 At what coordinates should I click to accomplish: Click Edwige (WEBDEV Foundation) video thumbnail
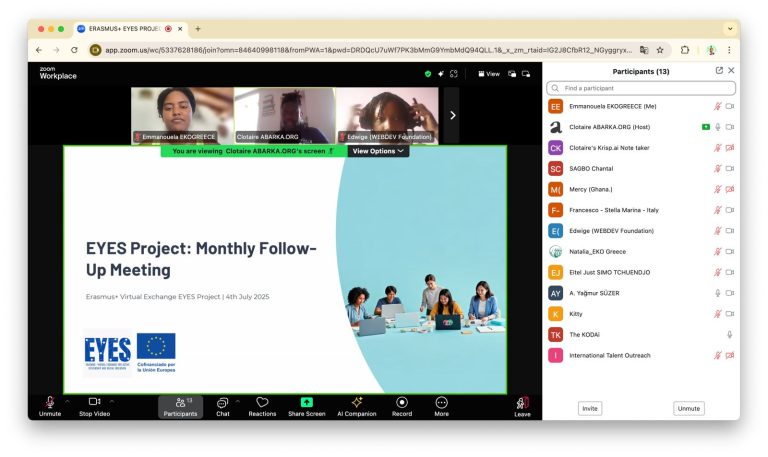(387, 115)
